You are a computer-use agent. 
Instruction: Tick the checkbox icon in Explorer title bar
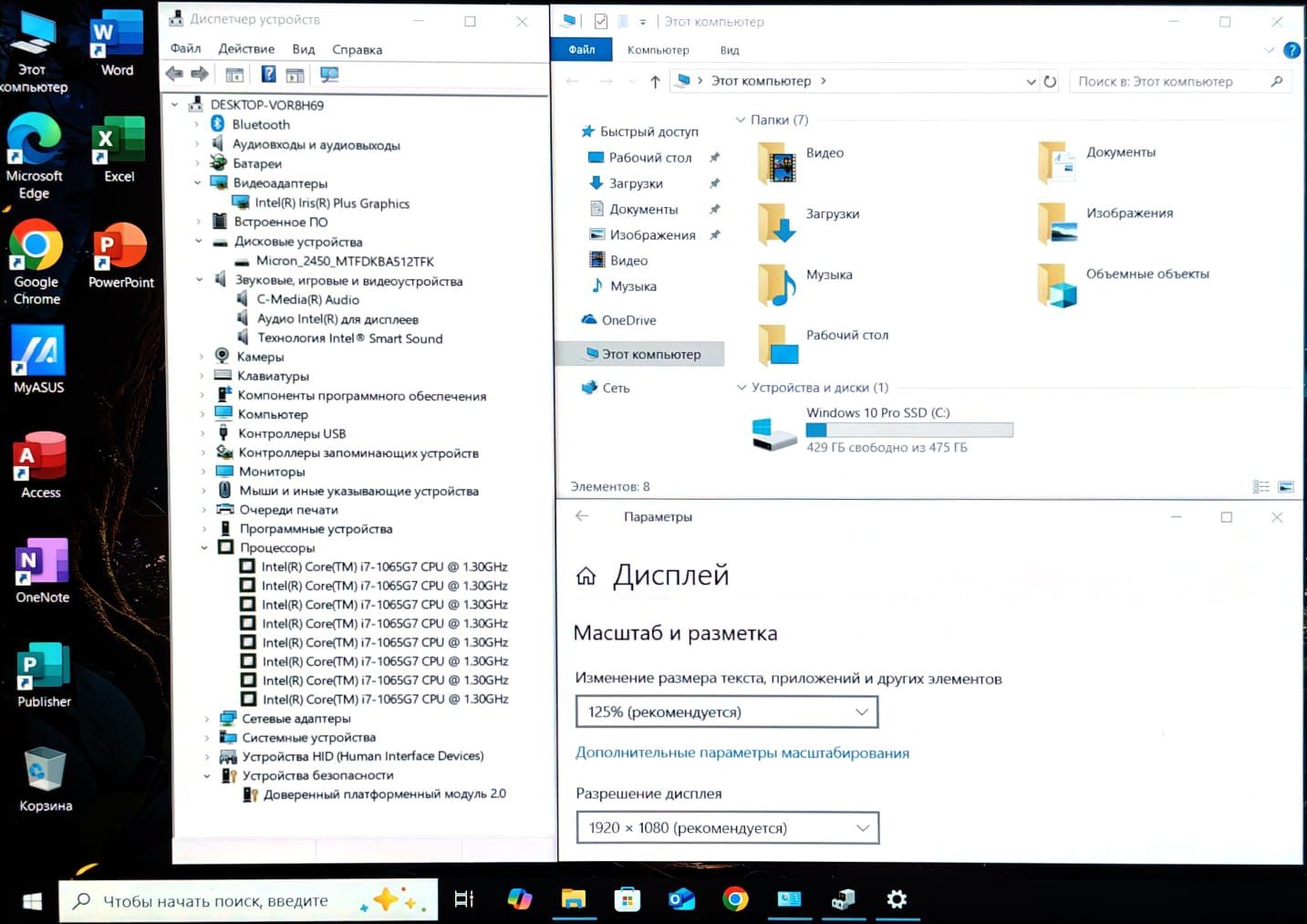600,21
